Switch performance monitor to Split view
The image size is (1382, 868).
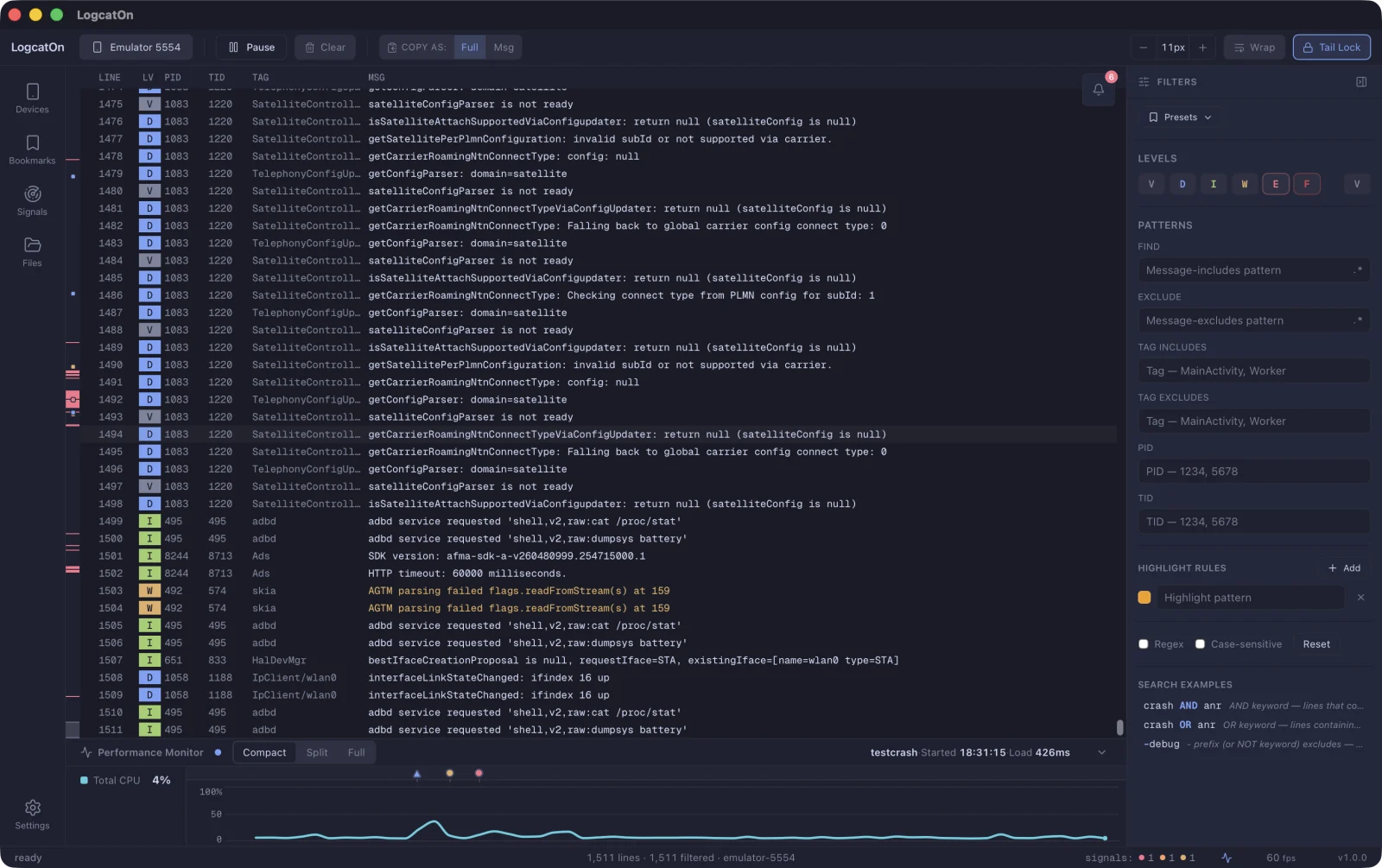pos(317,752)
